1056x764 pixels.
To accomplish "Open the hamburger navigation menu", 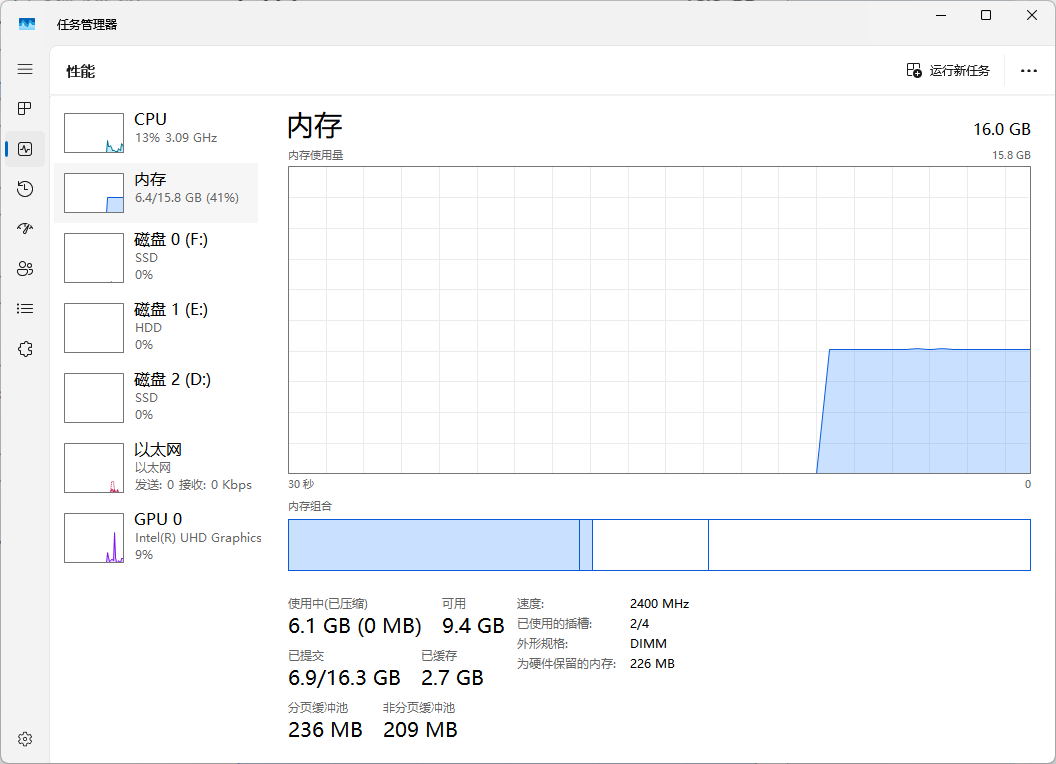I will pos(25,69).
